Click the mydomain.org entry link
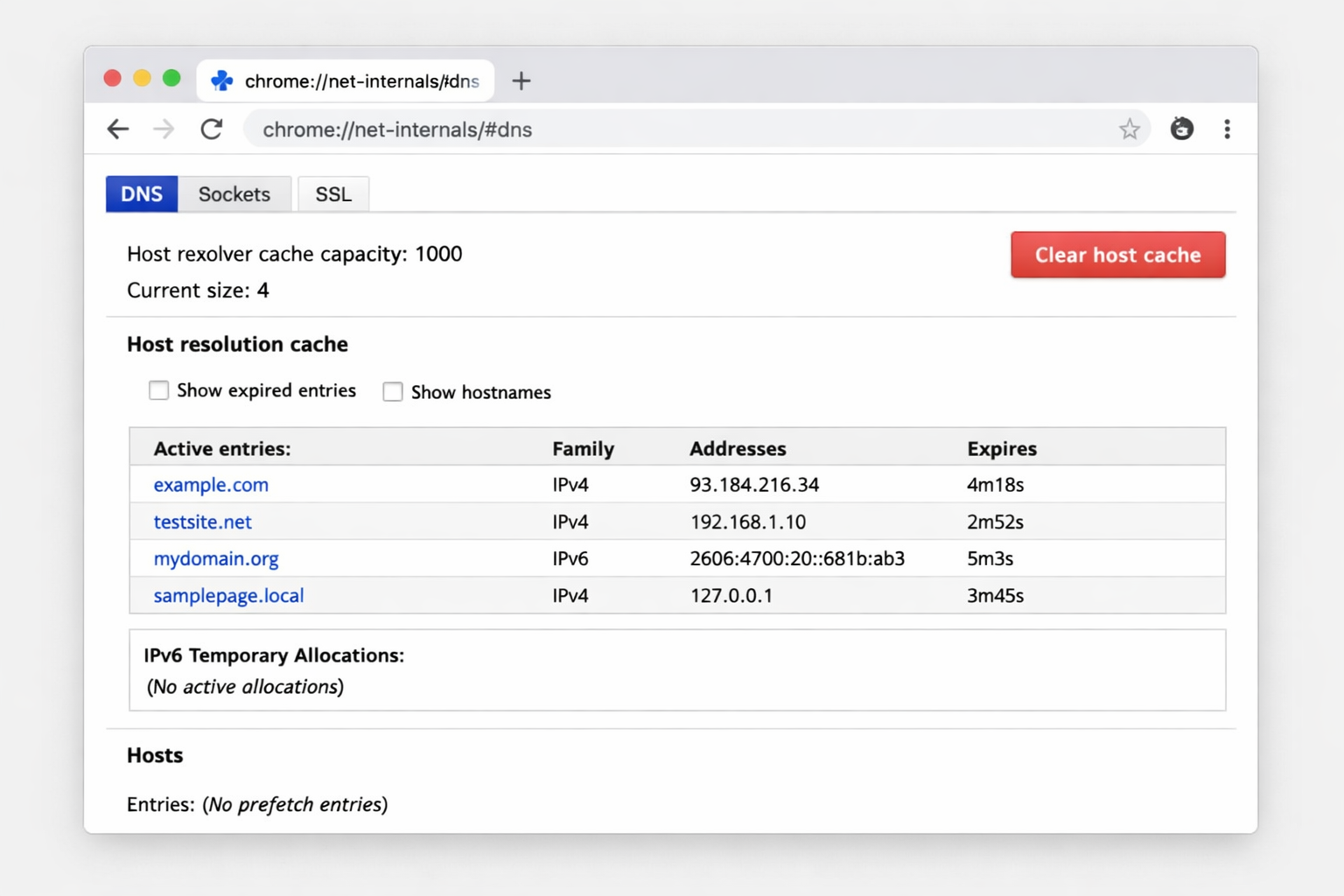1344x896 pixels. pos(216,559)
